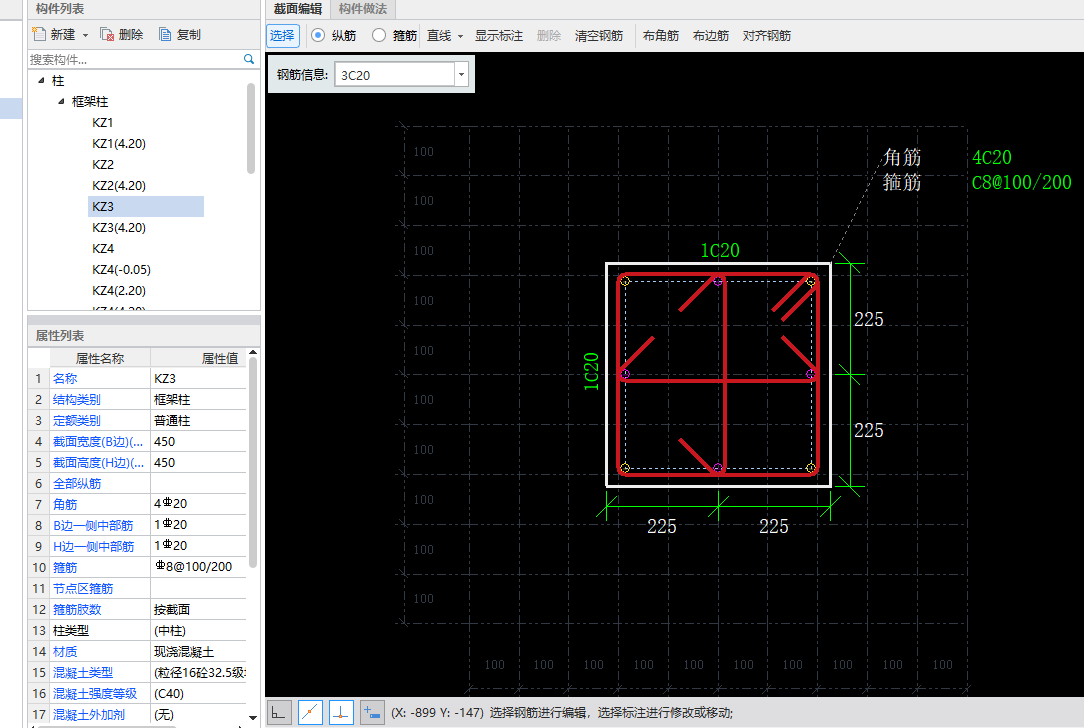Toggle dynamic input icon in status bar

(x=372, y=712)
